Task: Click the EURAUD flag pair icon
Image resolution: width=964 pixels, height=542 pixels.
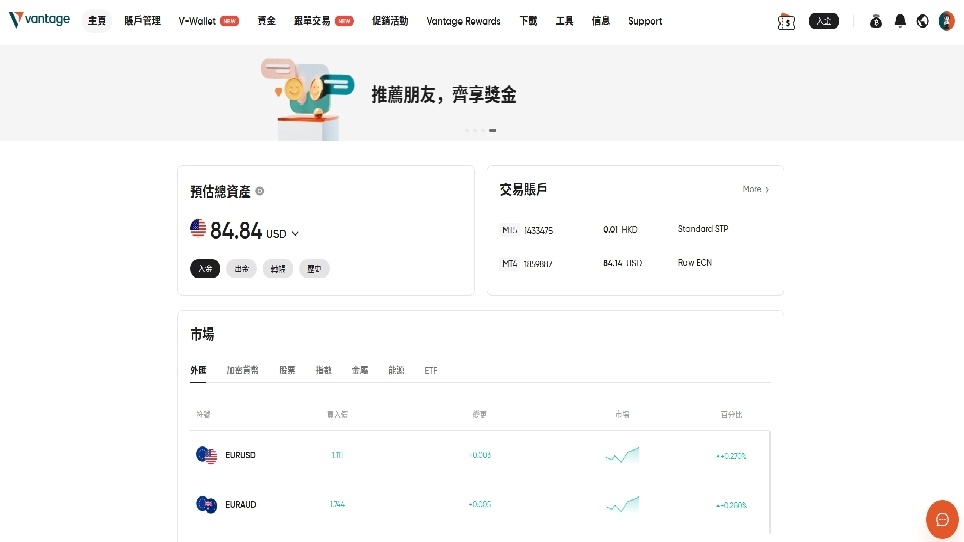Action: pos(207,504)
